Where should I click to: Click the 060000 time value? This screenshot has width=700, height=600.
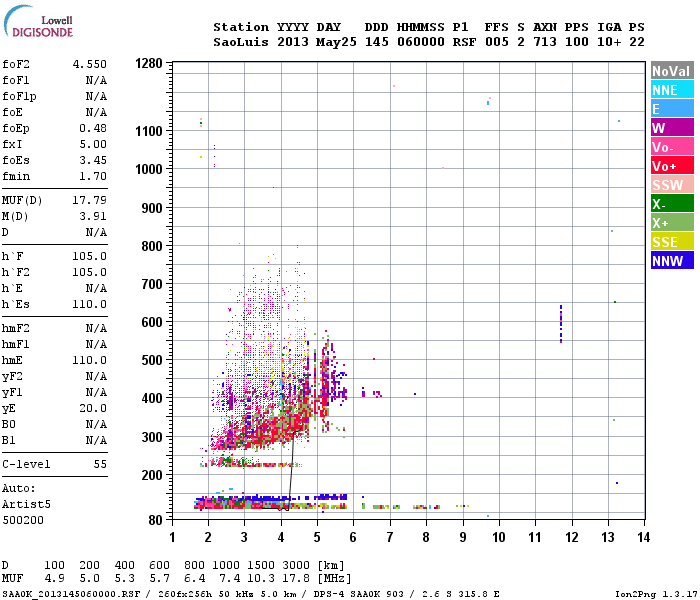[x=421, y=42]
